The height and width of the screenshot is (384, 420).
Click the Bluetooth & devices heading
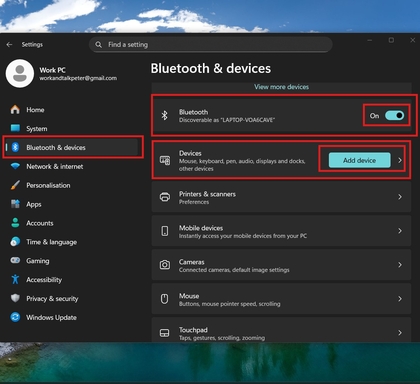click(211, 68)
